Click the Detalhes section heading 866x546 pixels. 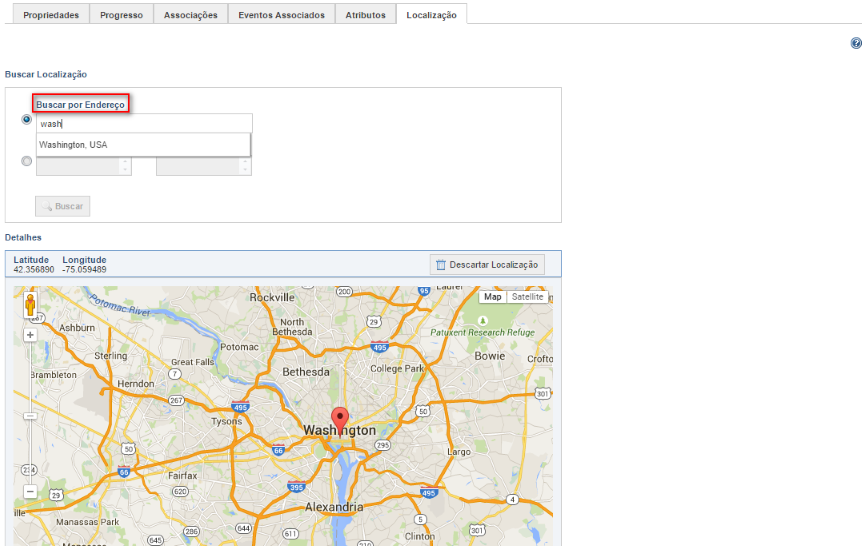pyautogui.click(x=23, y=237)
